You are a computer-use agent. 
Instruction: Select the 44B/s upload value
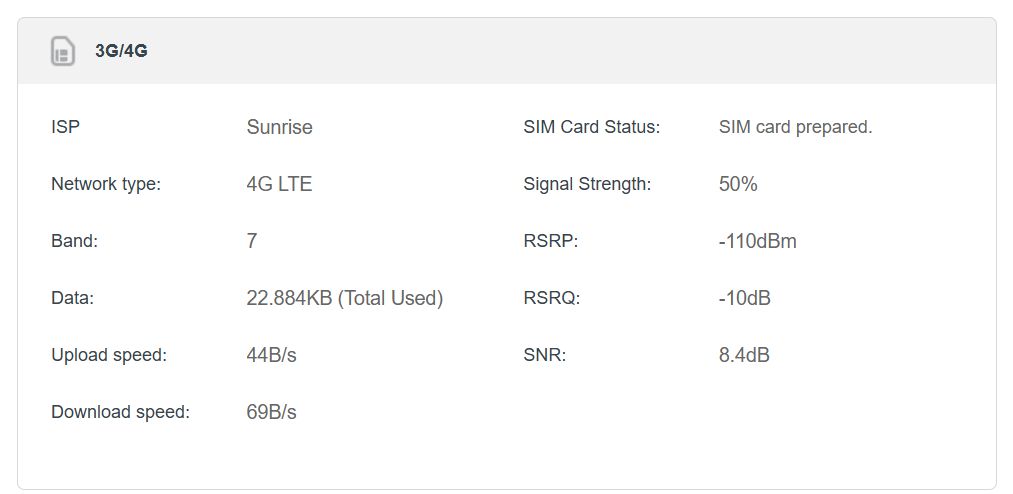(x=271, y=355)
